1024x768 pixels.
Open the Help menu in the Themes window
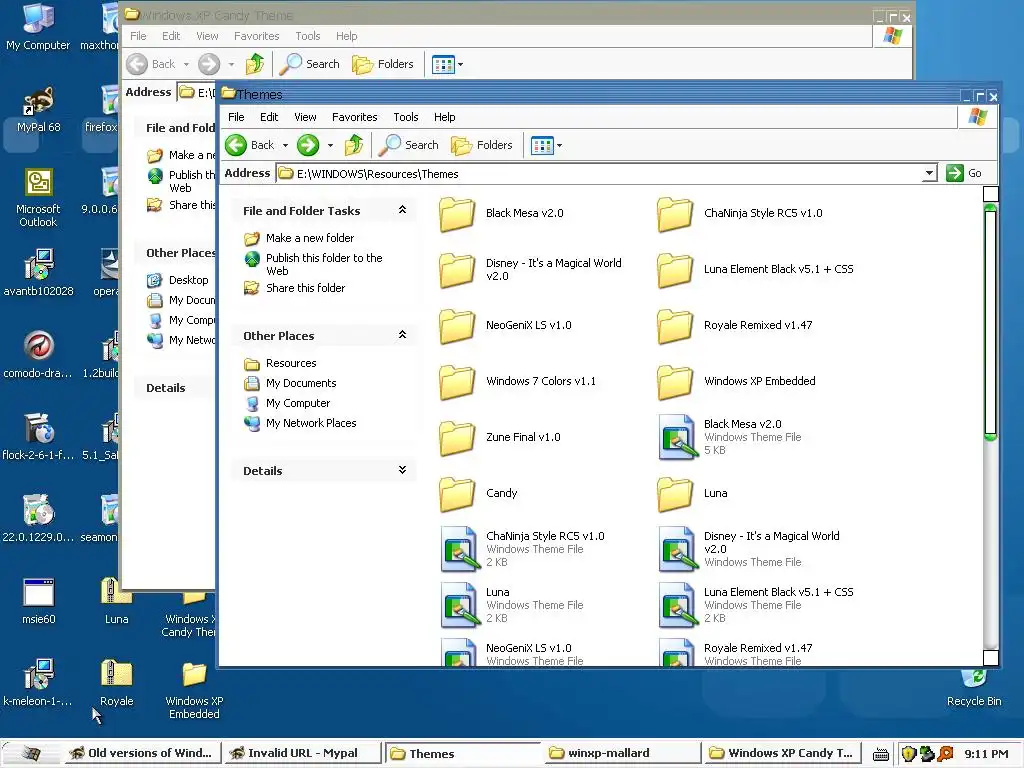[445, 117]
